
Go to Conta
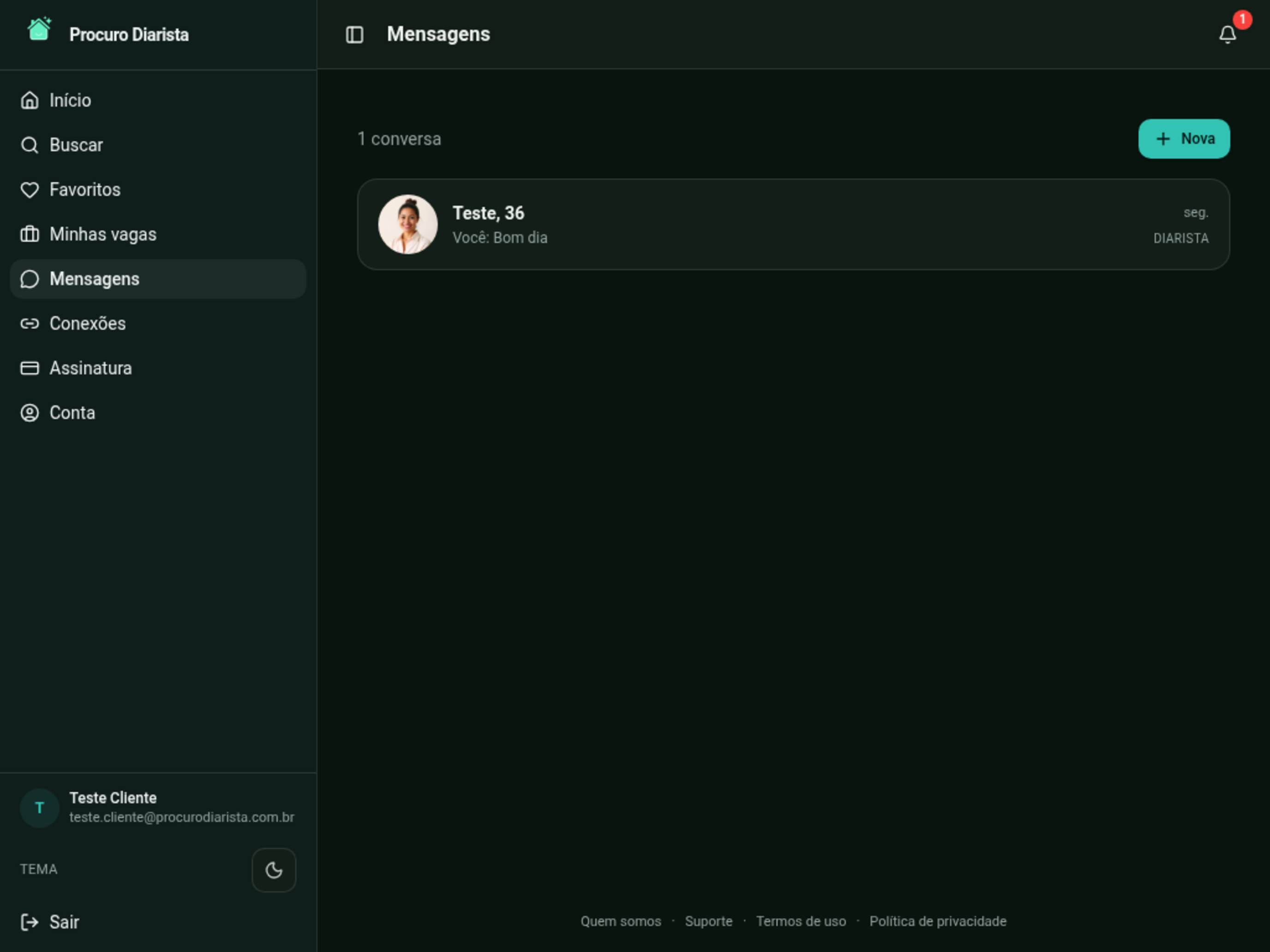(x=158, y=413)
